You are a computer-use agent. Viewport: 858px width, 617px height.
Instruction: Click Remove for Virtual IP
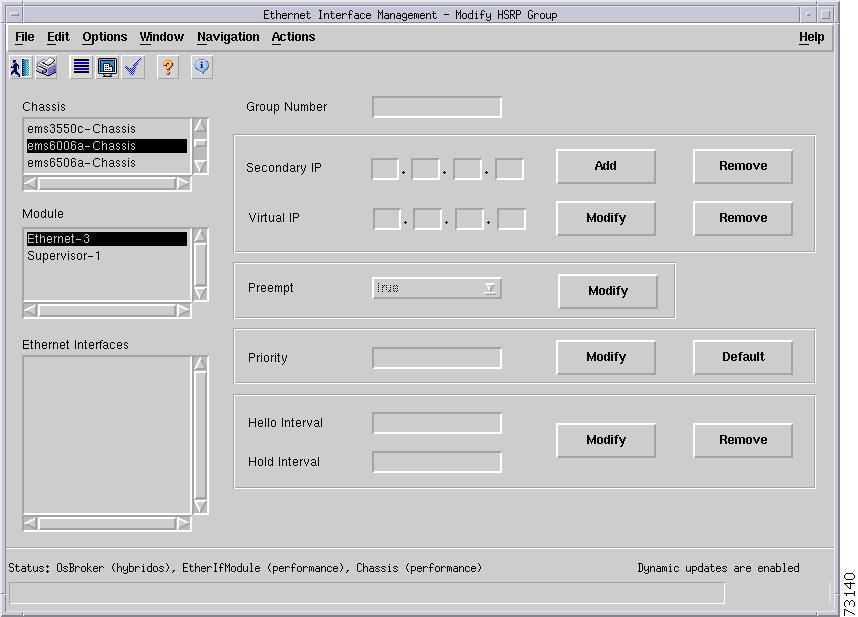pyautogui.click(x=743, y=218)
